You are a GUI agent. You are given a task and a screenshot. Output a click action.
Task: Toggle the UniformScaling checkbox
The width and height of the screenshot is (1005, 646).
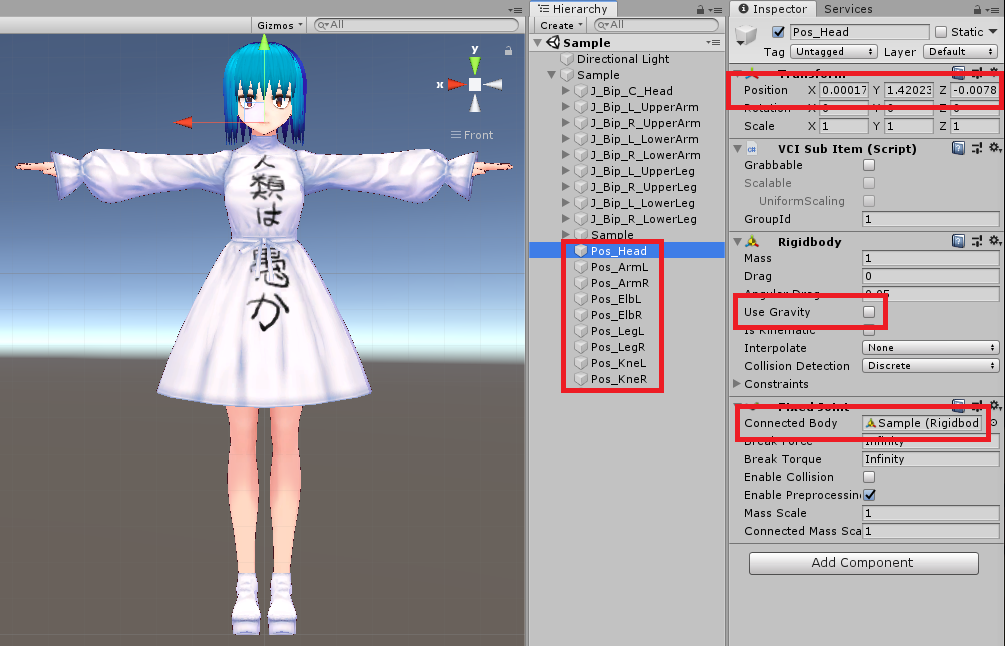pos(869,201)
